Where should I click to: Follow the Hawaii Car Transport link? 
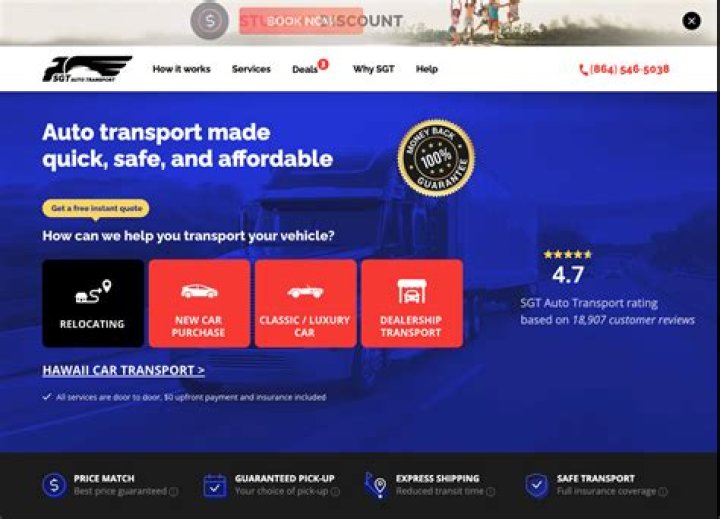click(x=124, y=370)
